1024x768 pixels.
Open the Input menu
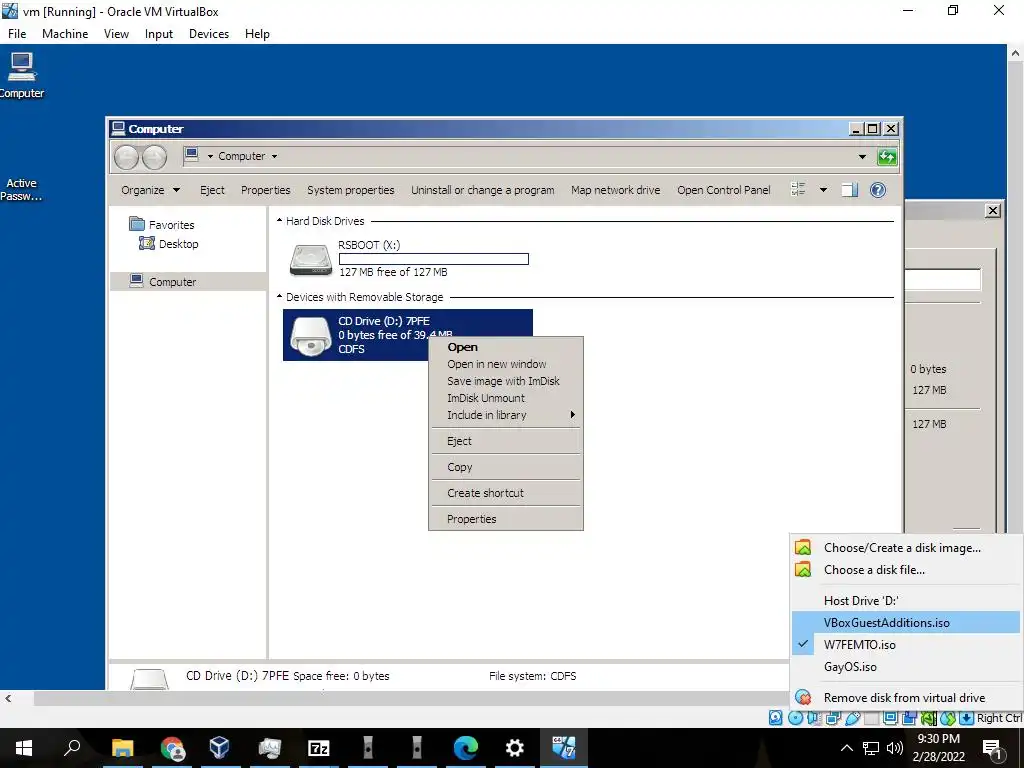[x=159, y=34]
